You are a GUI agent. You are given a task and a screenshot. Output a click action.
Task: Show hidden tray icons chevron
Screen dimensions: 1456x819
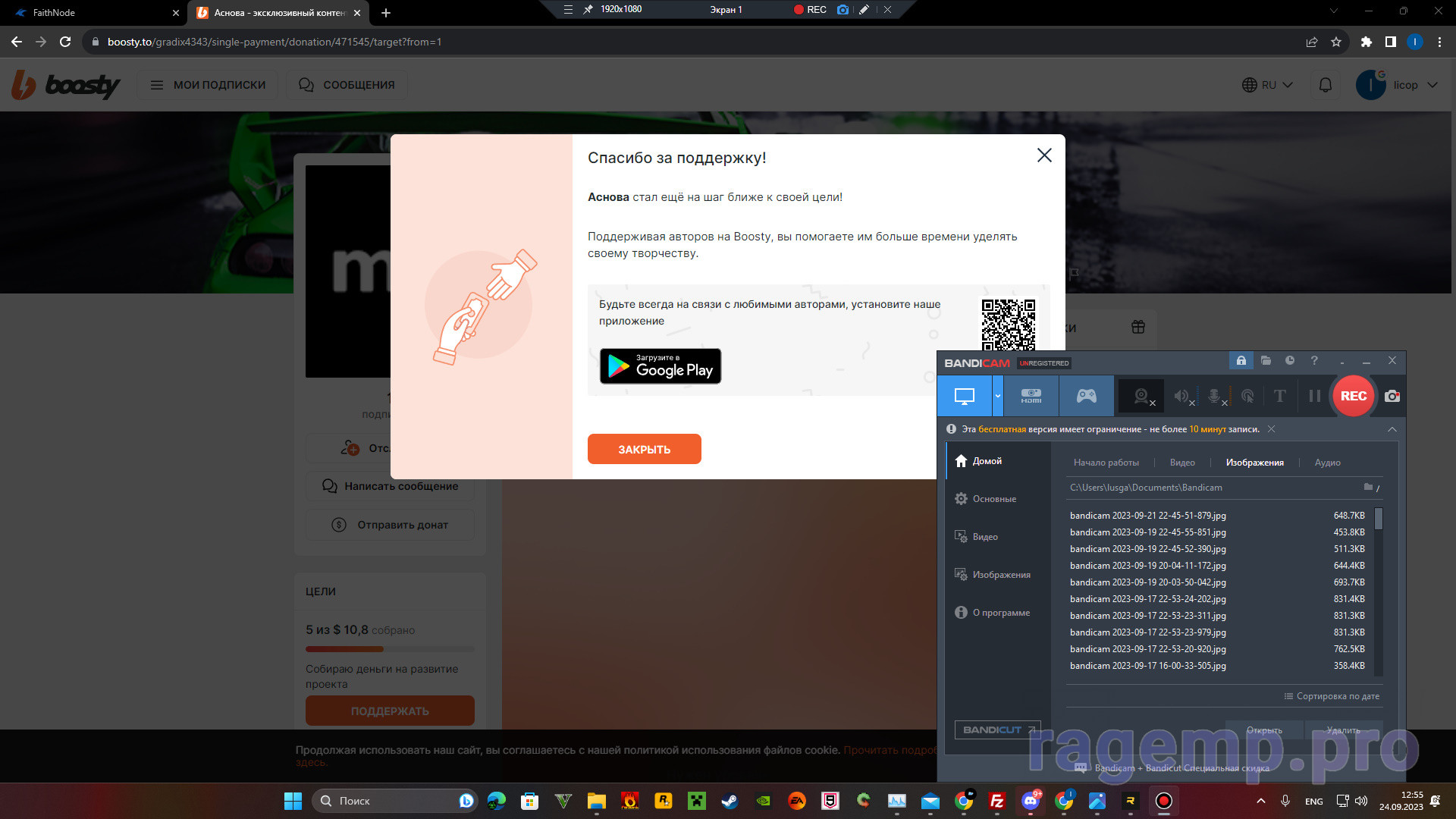point(1260,801)
